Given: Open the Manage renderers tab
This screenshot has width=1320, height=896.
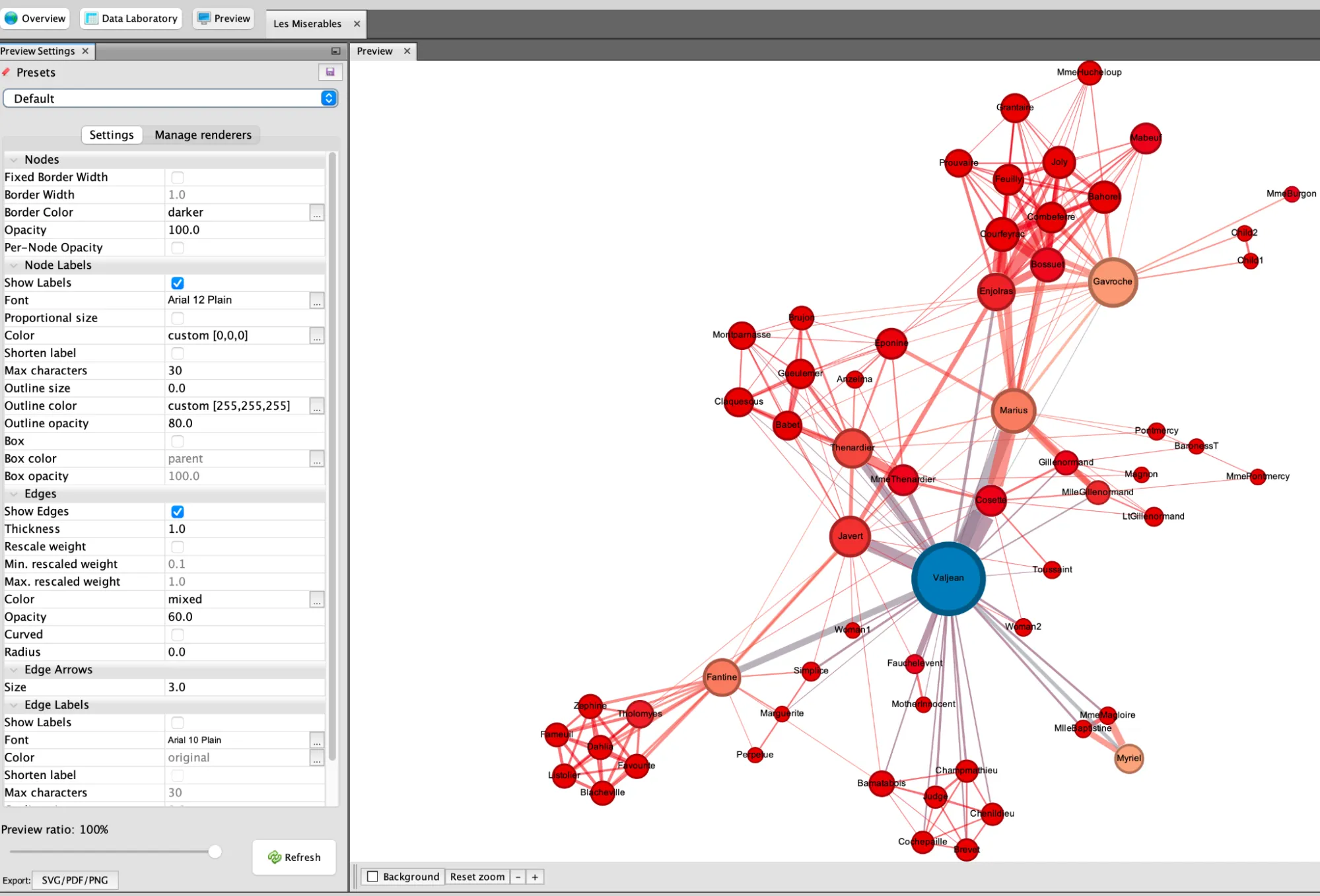Looking at the screenshot, I should click(x=203, y=135).
